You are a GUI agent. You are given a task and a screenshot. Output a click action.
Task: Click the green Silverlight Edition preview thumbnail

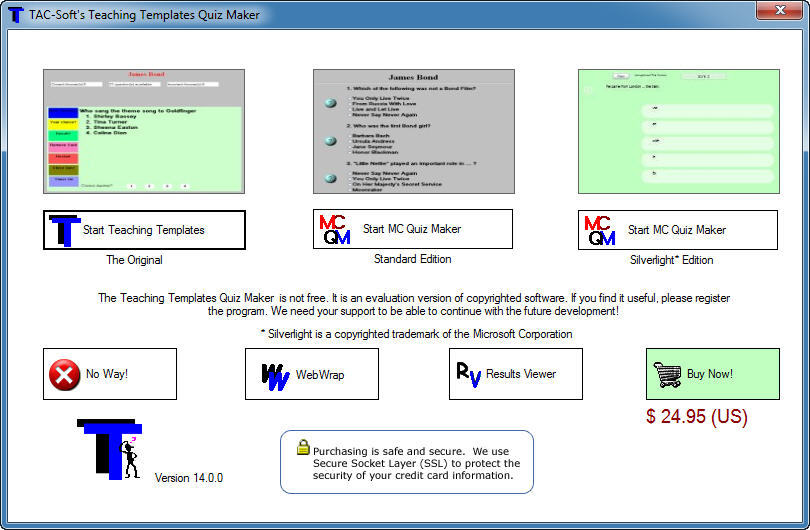click(x=679, y=132)
